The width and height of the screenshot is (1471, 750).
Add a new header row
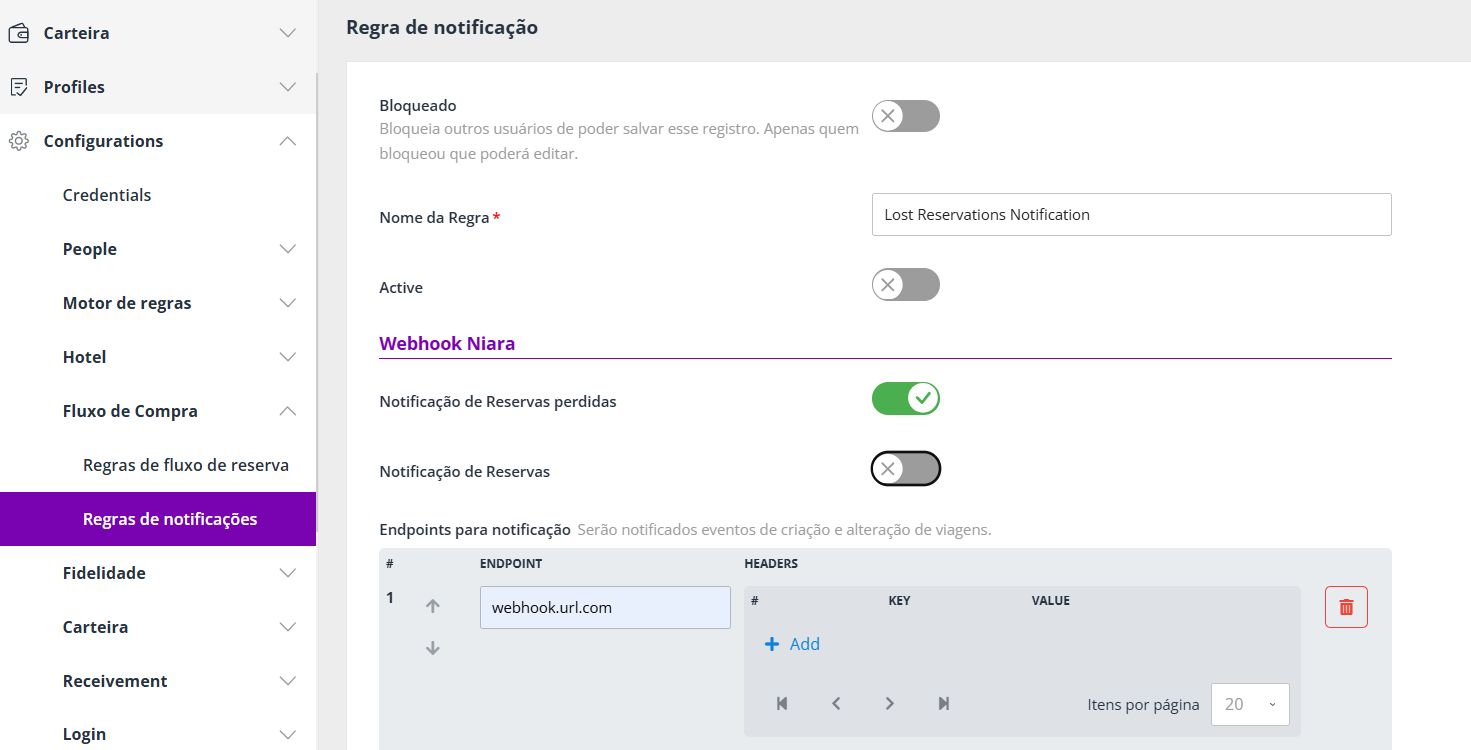pyautogui.click(x=792, y=644)
